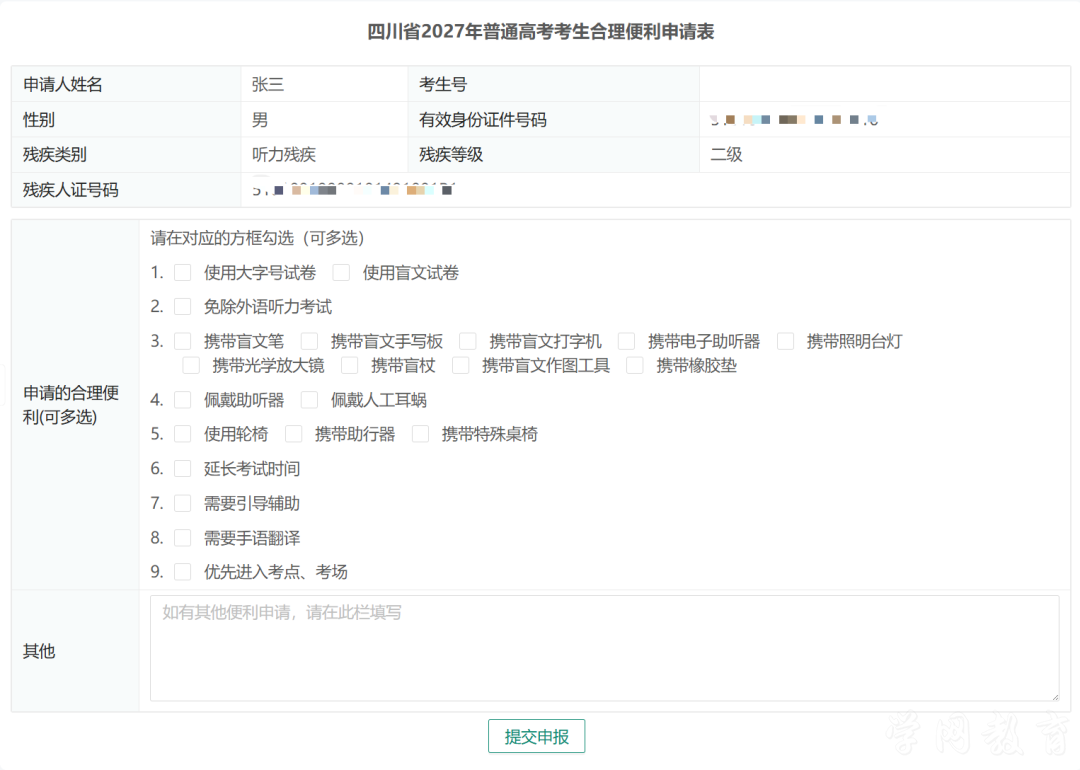This screenshot has height=770, width=1080.
Task: Select the 携带盲文手写板 checkbox
Action: point(309,341)
